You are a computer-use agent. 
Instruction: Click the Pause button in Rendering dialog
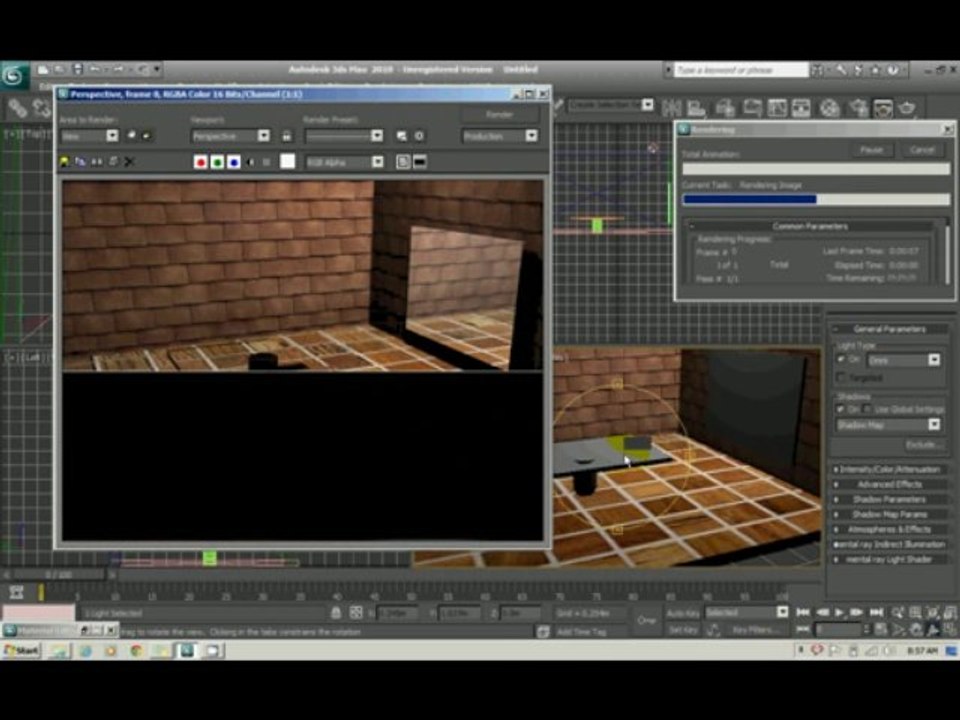coord(871,149)
